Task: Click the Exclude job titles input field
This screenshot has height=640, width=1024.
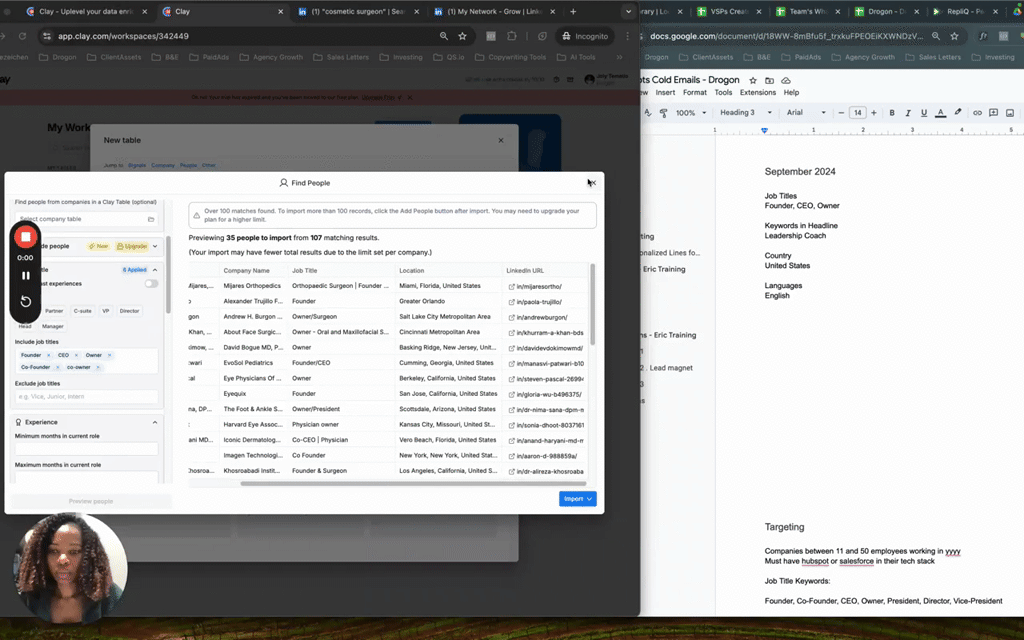Action: (x=86, y=396)
